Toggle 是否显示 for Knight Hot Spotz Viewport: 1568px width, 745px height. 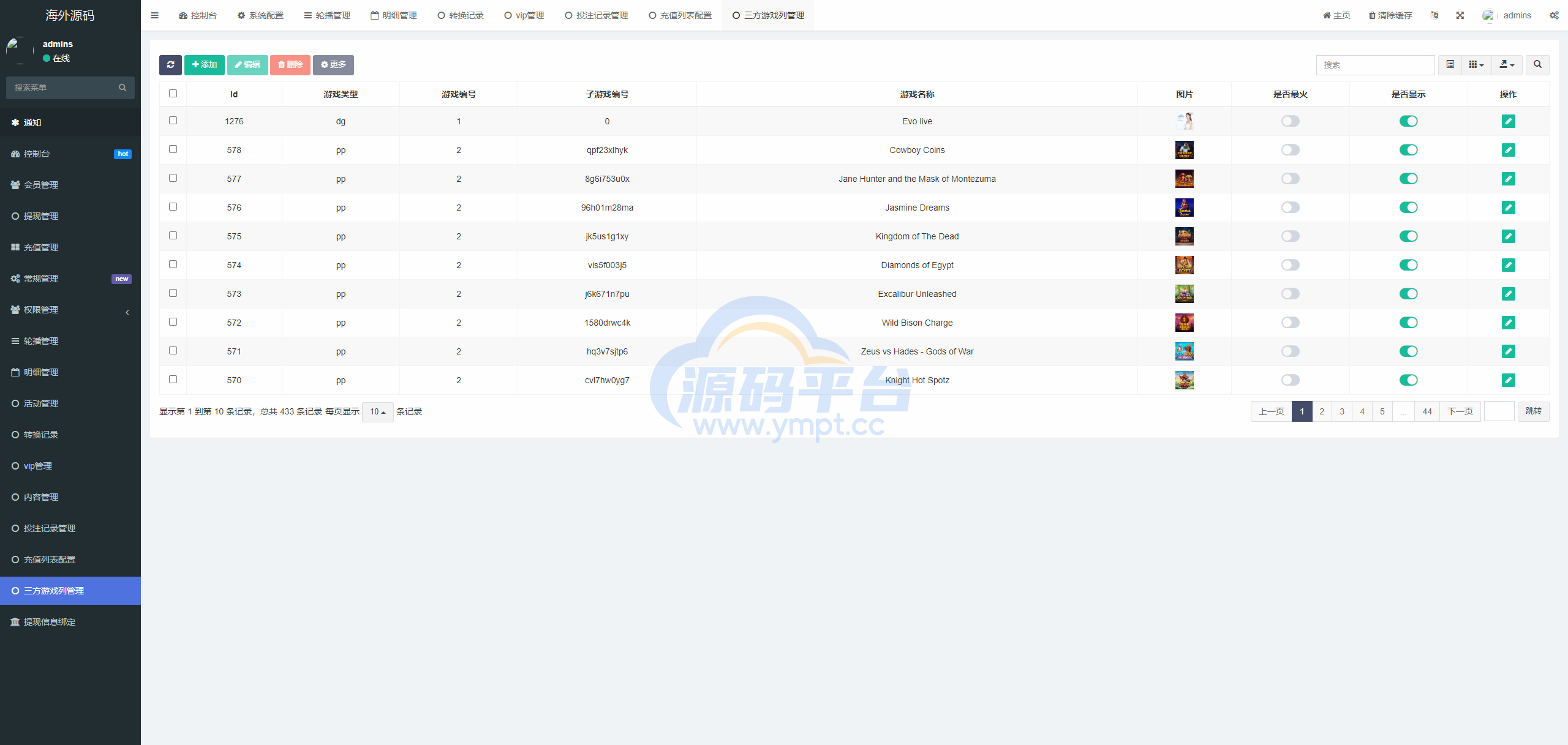pyautogui.click(x=1408, y=380)
